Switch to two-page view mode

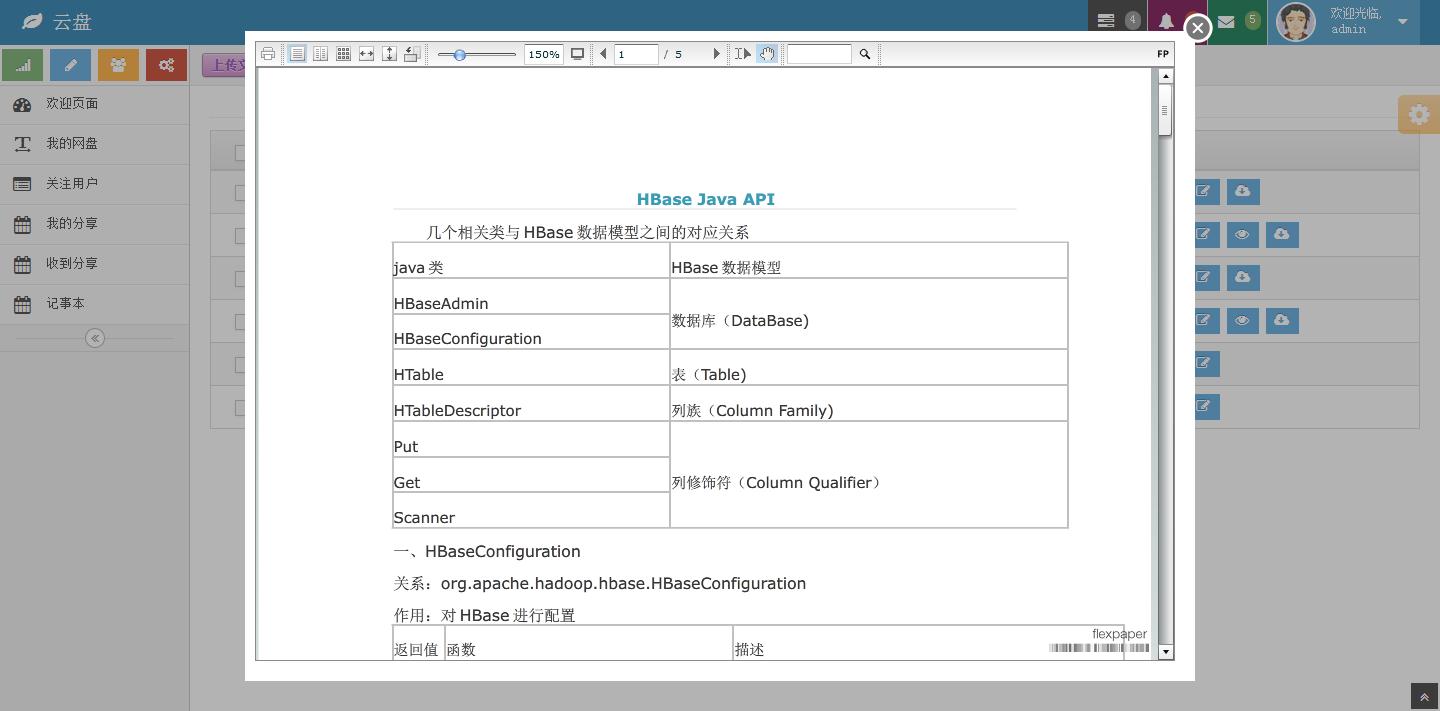[320, 54]
